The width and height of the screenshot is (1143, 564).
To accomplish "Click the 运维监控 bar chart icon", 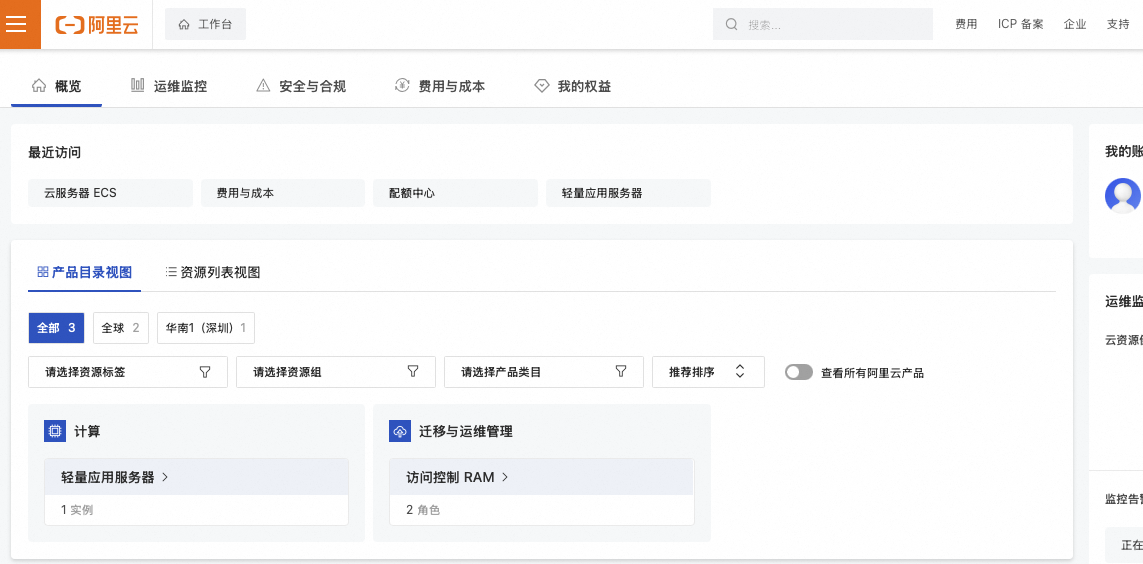I will 138,86.
